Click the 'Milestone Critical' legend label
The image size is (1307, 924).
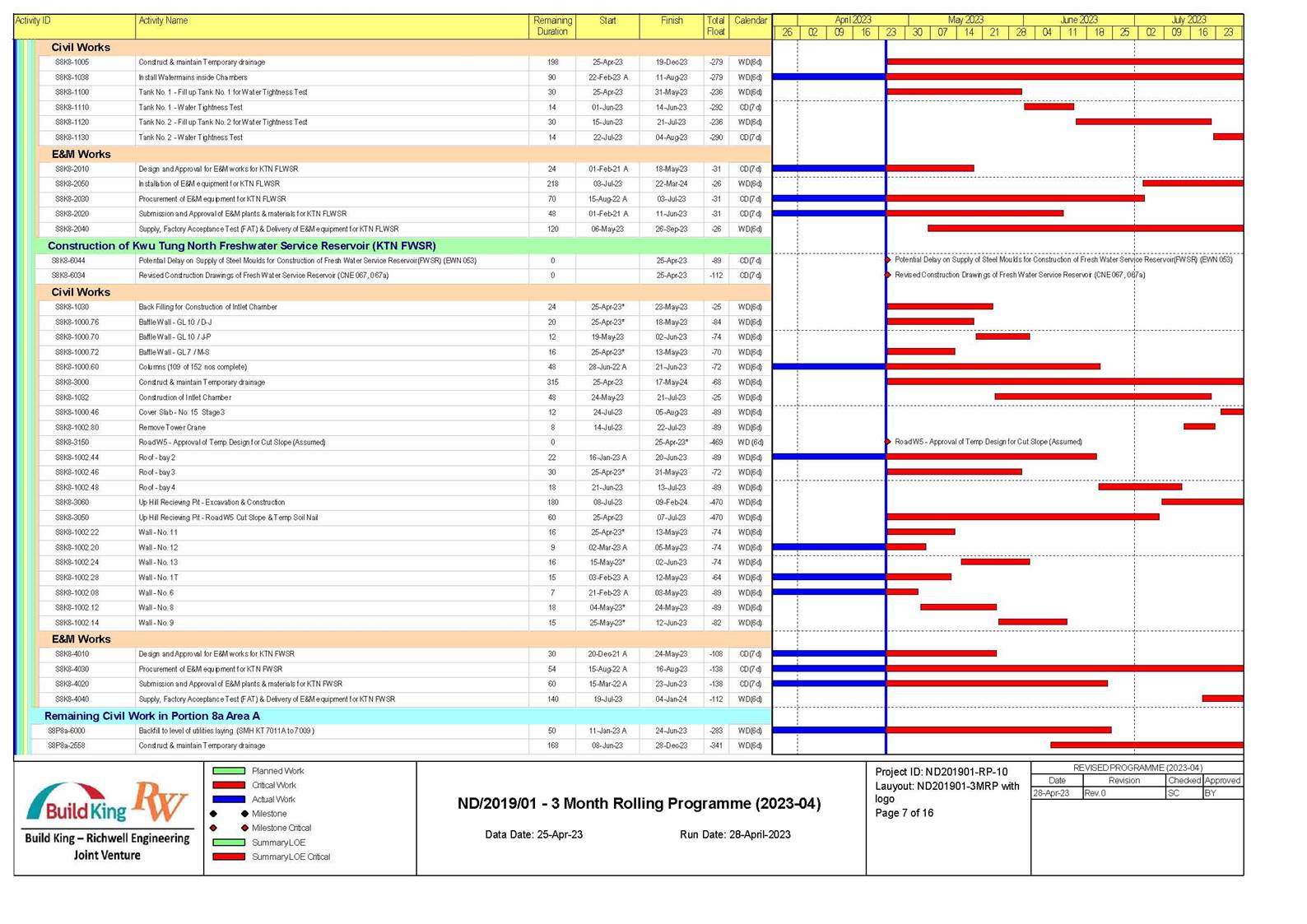click(281, 828)
